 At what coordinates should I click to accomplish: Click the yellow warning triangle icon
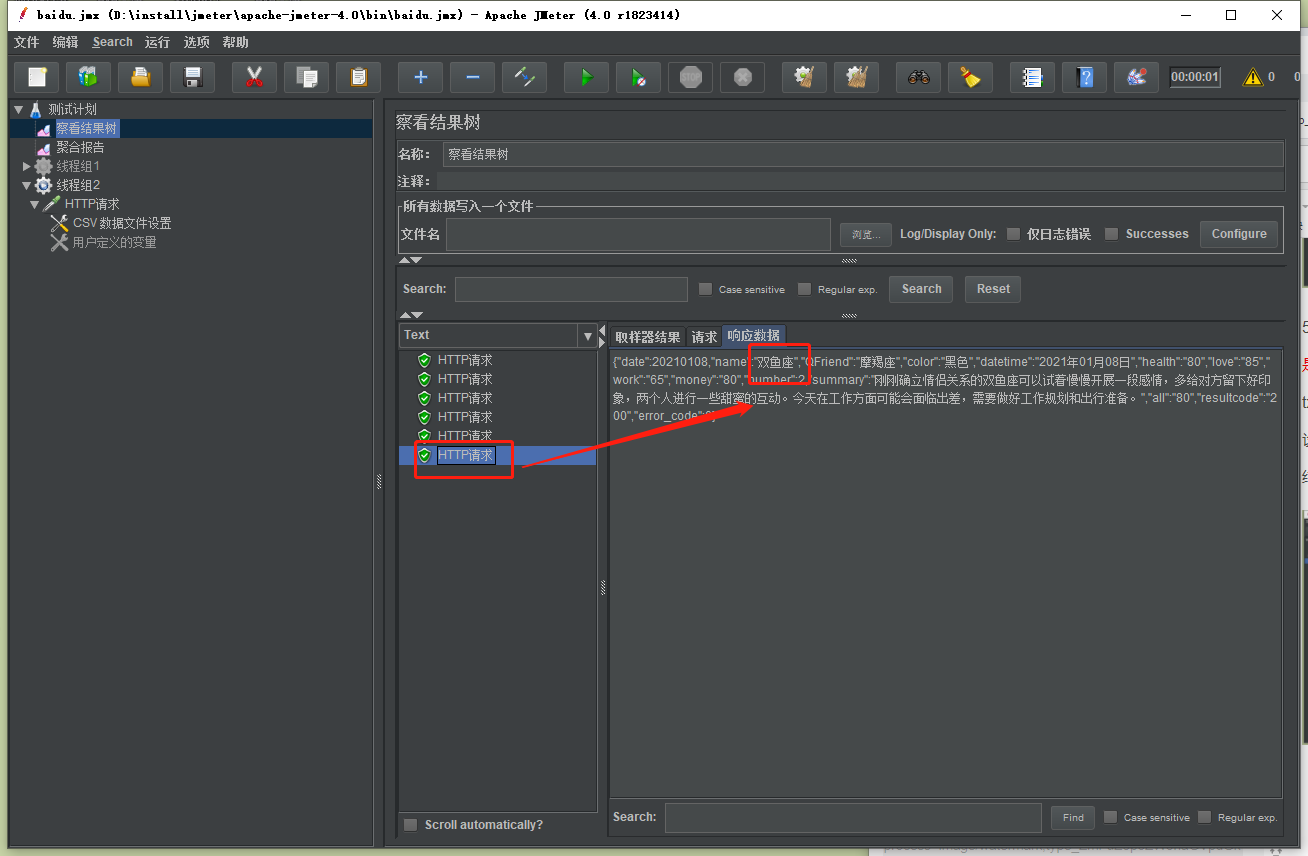click(1252, 77)
